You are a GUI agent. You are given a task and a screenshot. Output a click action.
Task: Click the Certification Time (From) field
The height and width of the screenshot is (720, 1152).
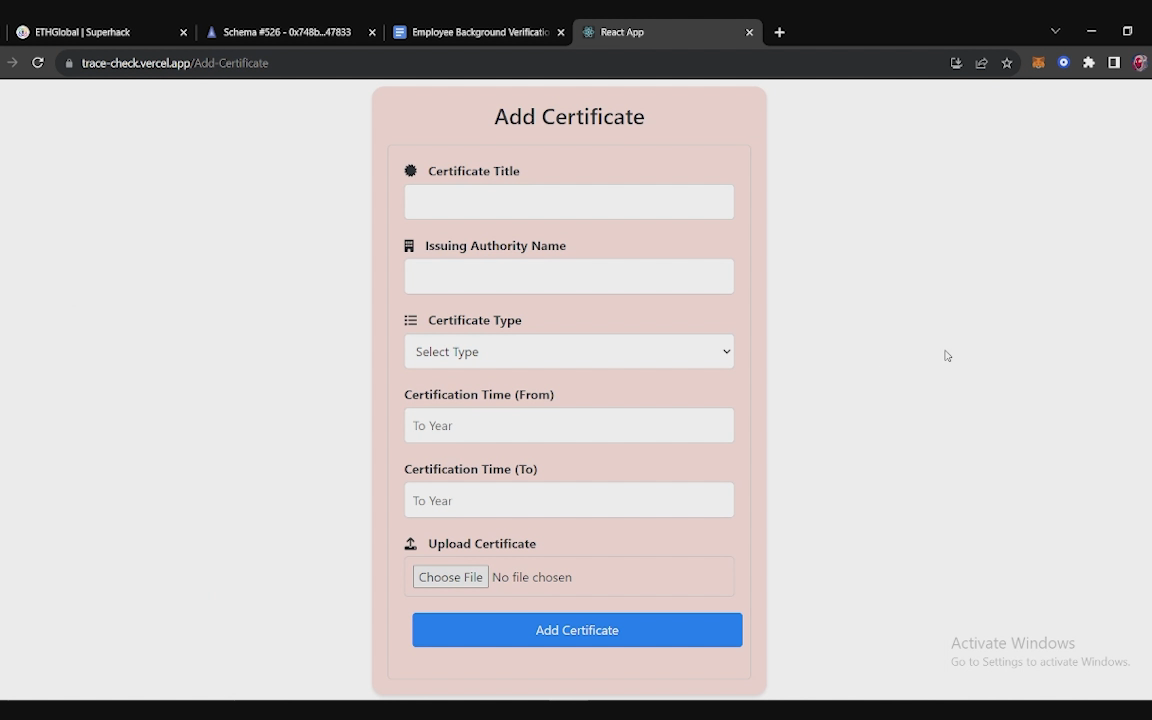click(x=569, y=425)
